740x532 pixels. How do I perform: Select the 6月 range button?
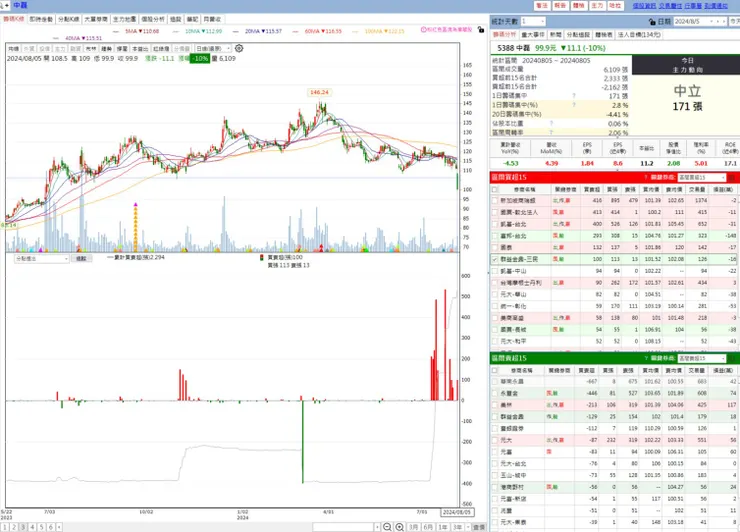click(x=428, y=527)
